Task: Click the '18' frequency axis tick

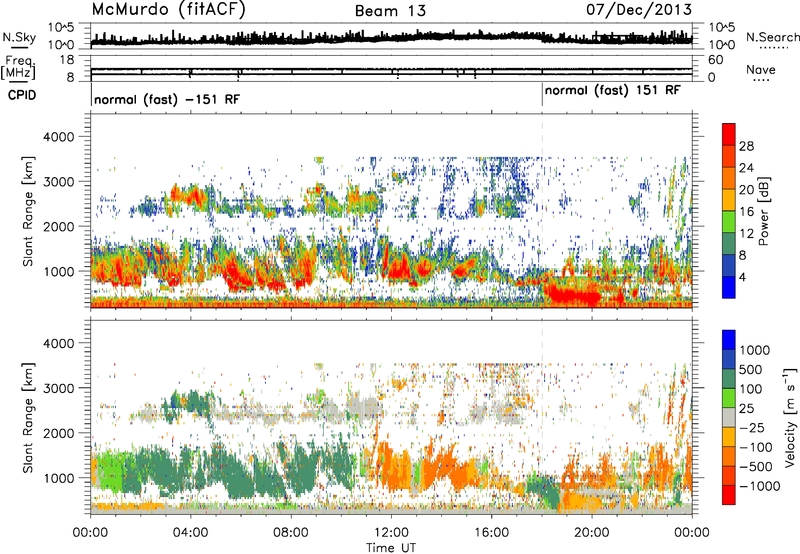Action: (x=67, y=60)
